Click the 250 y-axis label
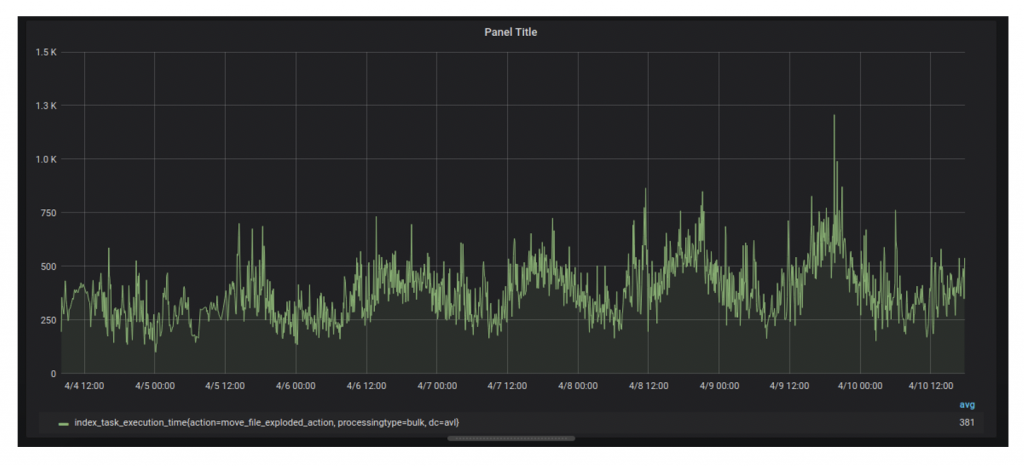 (x=47, y=320)
